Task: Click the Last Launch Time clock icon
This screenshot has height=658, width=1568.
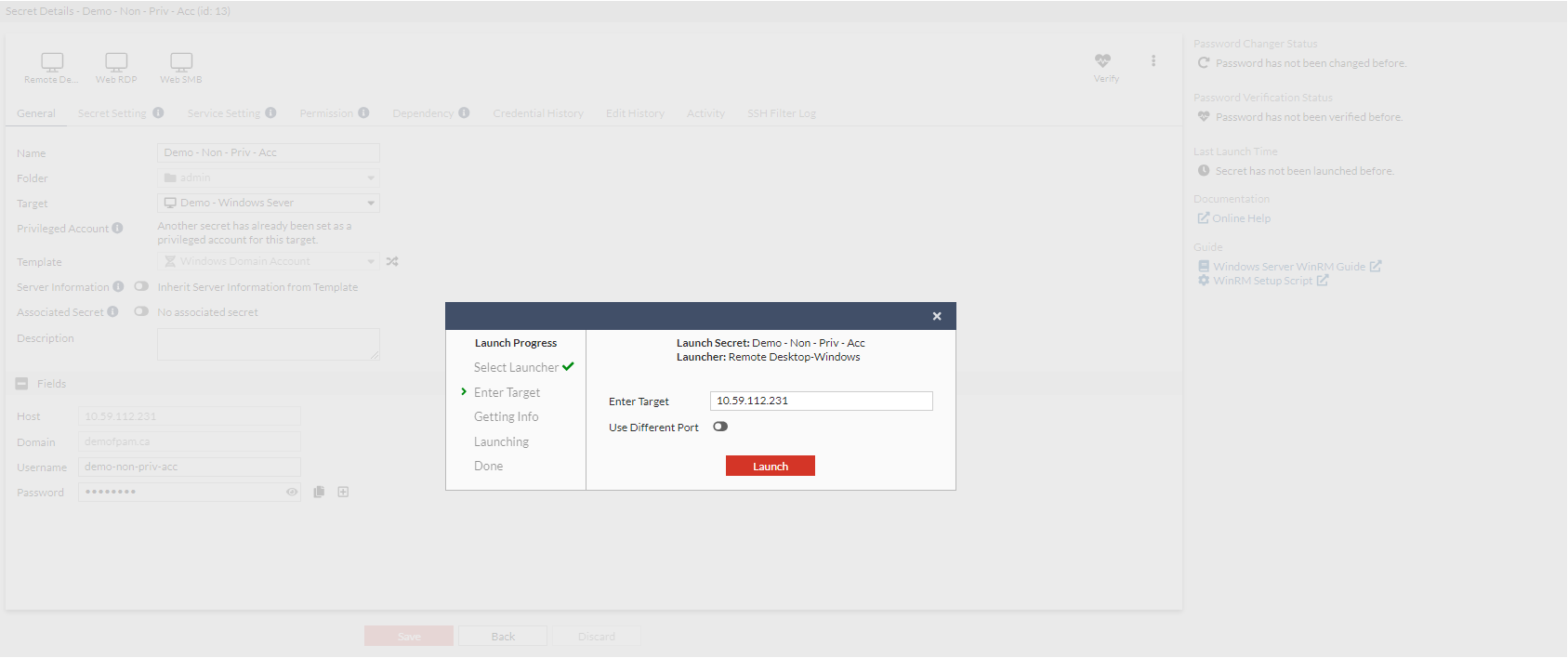Action: [x=1204, y=170]
